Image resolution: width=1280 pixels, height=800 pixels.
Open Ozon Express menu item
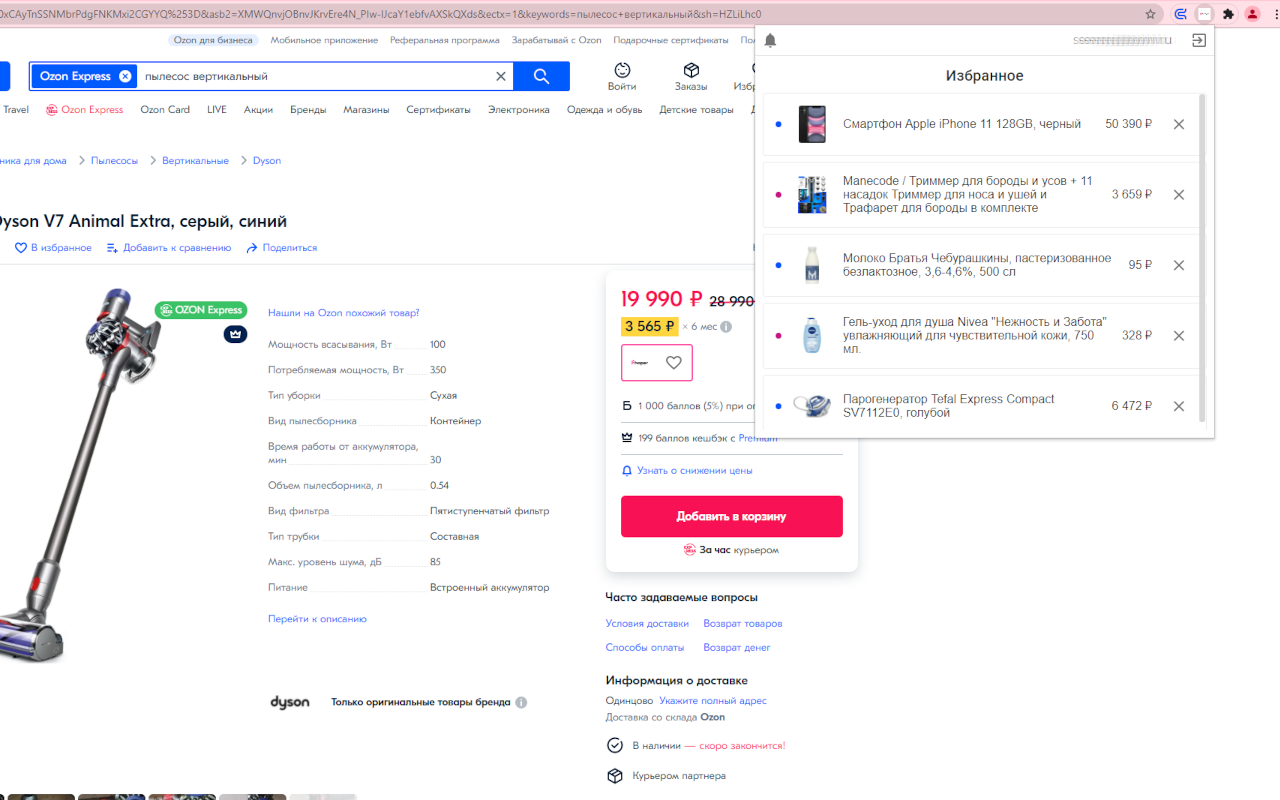click(85, 110)
